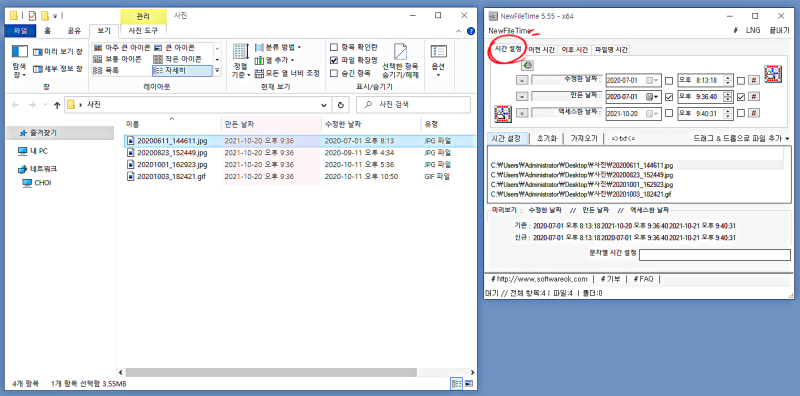Screen dimensions: 800x396
Task: Select file 20200823_152449.jpg in Explorer
Action: point(172,153)
